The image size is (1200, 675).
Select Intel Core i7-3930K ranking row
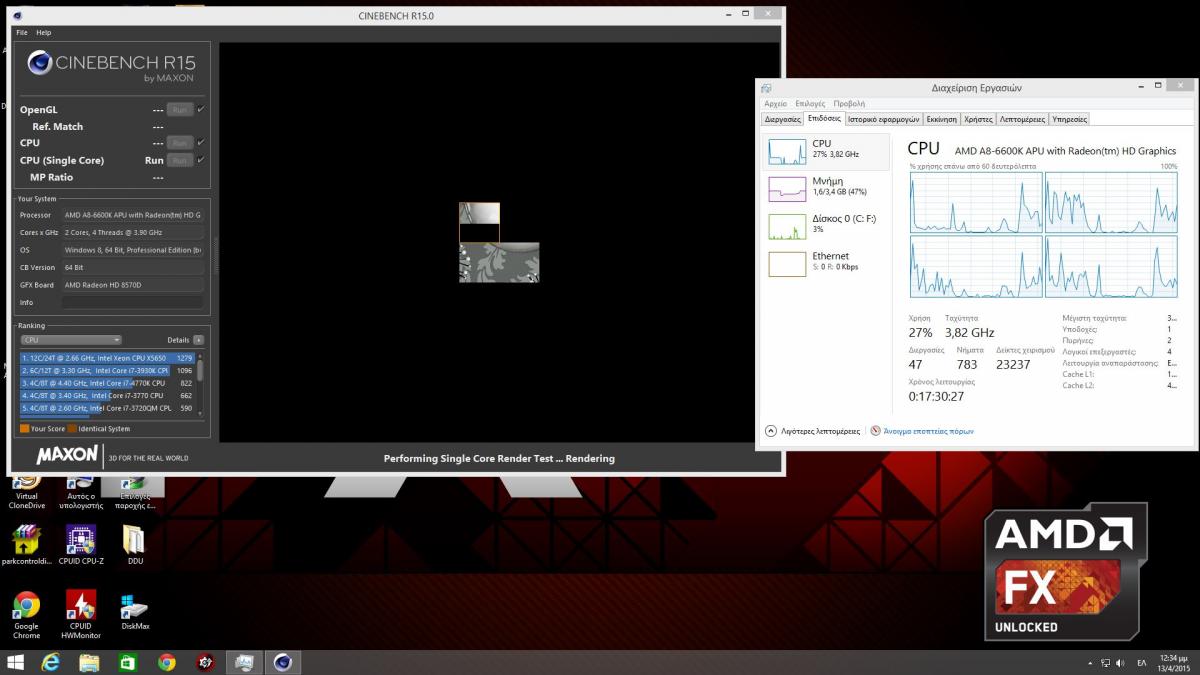coord(107,370)
